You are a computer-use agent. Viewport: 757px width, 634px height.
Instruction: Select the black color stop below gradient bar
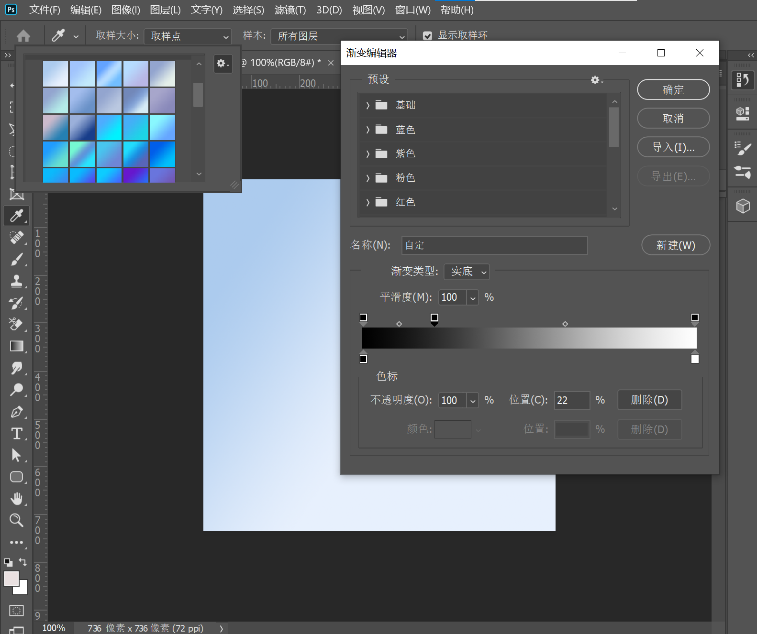[x=364, y=357]
